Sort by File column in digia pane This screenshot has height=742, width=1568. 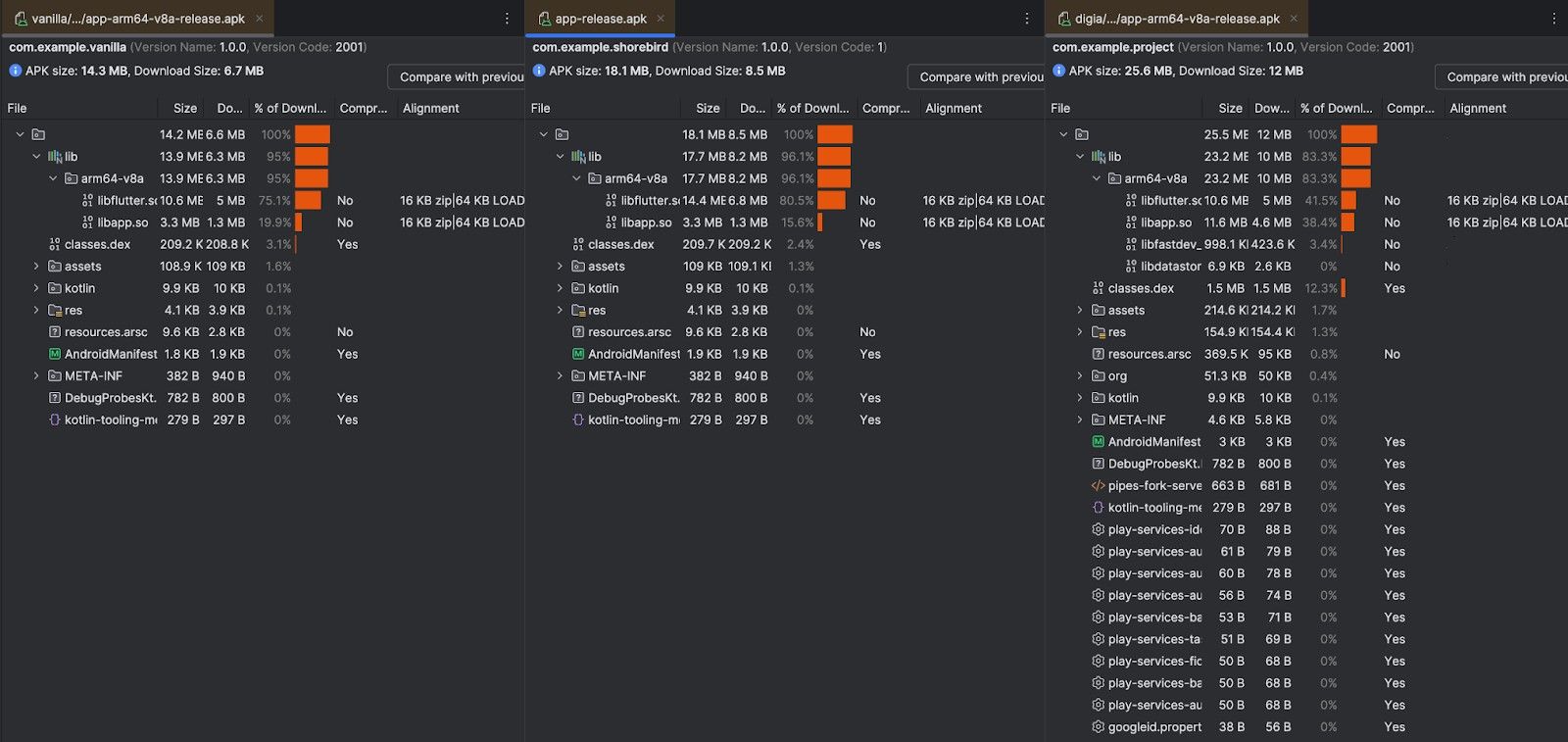(x=1060, y=109)
